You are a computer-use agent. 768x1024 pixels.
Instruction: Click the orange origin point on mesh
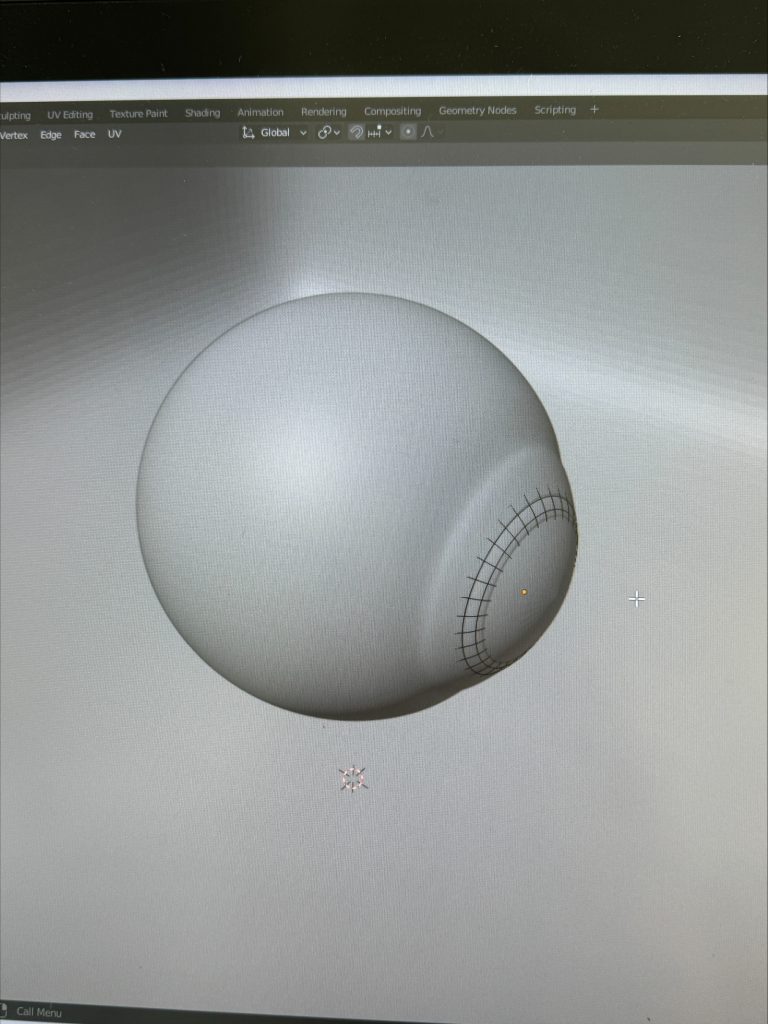point(524,592)
